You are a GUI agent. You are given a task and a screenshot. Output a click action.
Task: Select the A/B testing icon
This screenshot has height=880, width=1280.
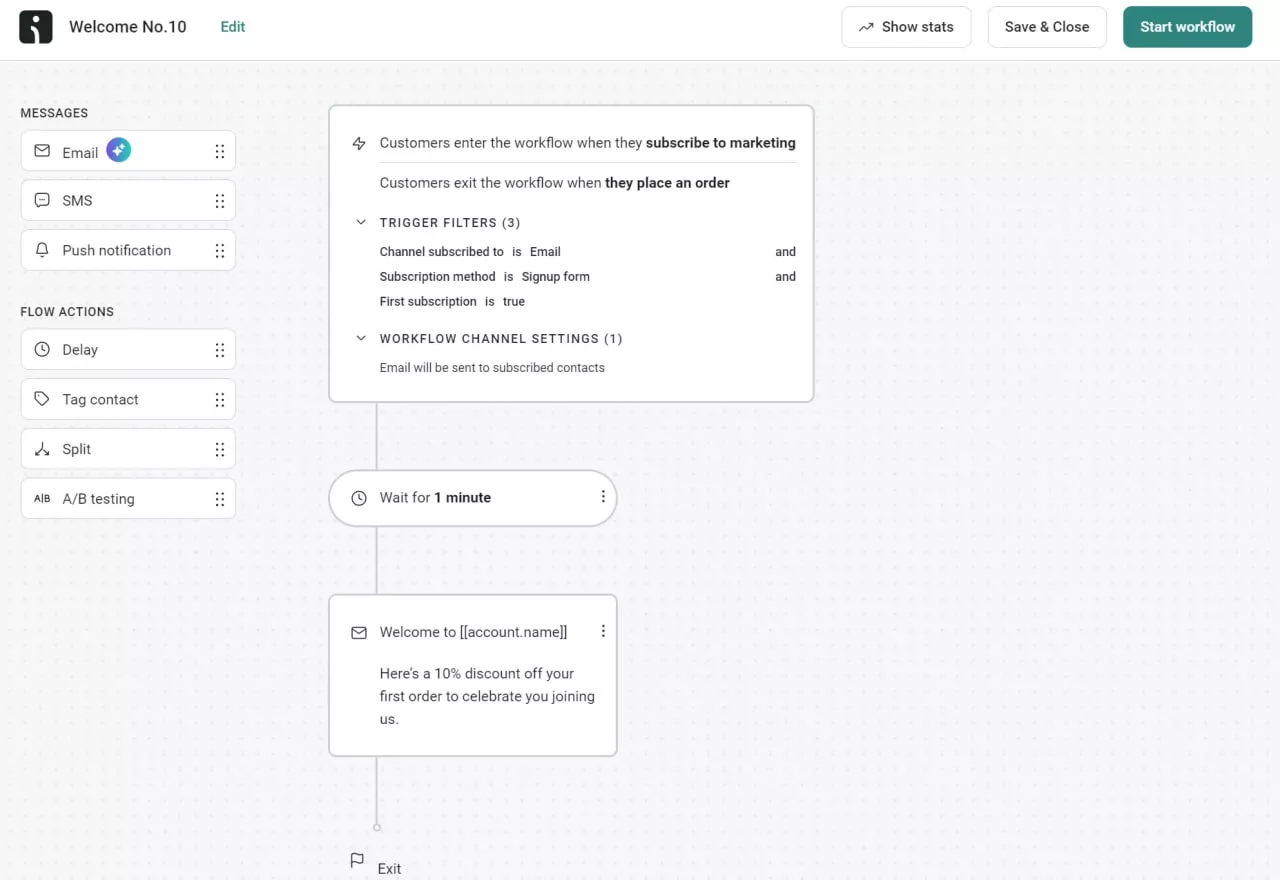pyautogui.click(x=41, y=498)
